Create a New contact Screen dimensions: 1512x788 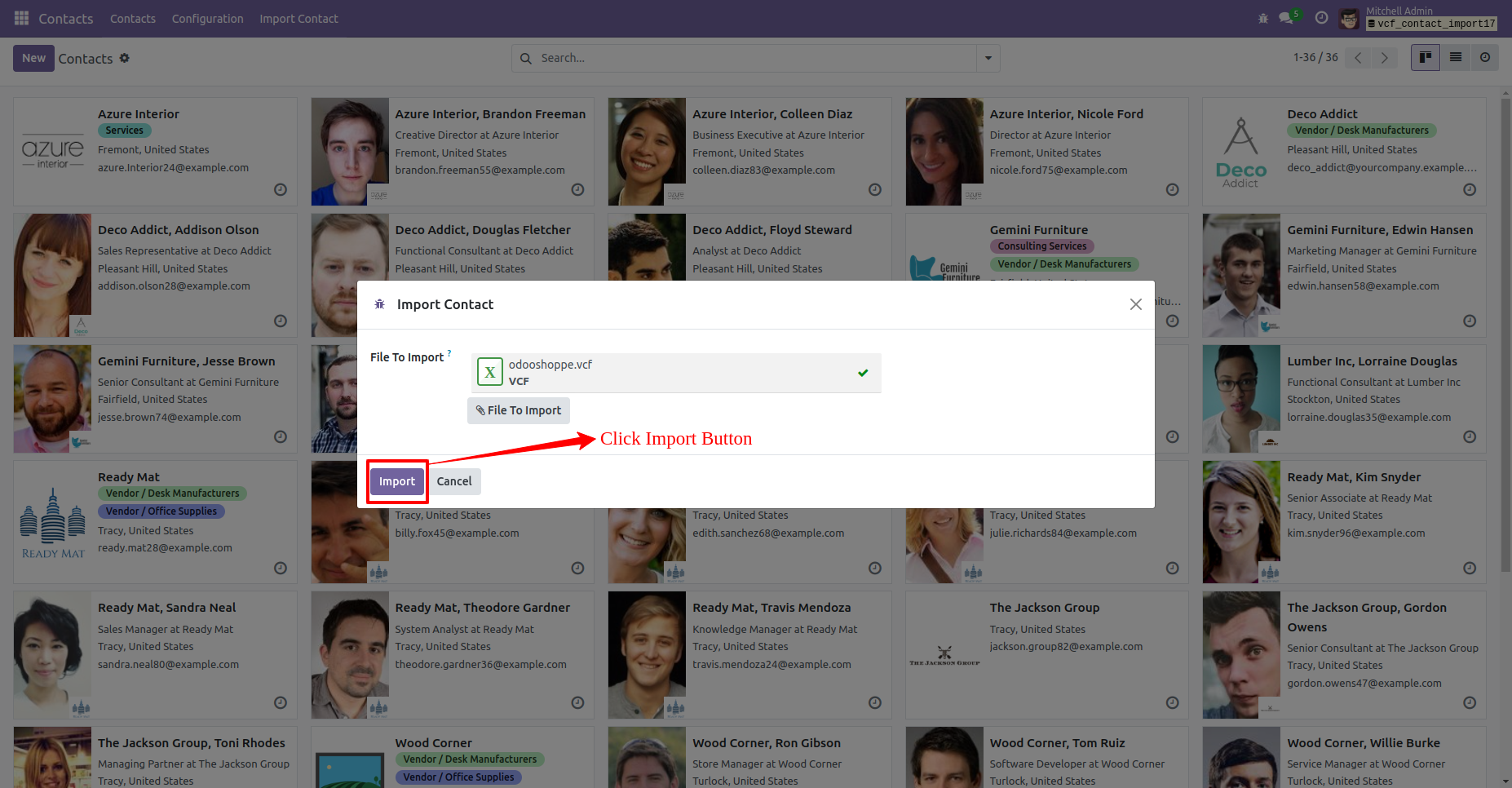pyautogui.click(x=33, y=58)
